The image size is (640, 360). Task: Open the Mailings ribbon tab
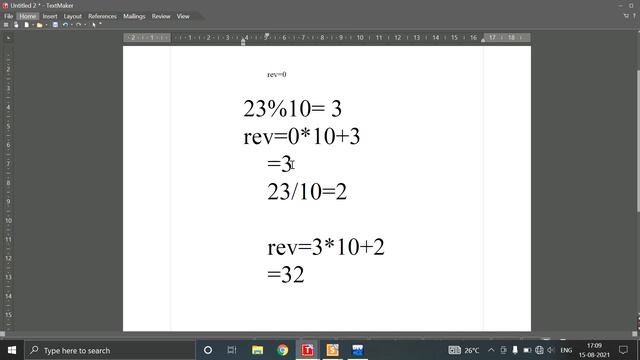(134, 16)
